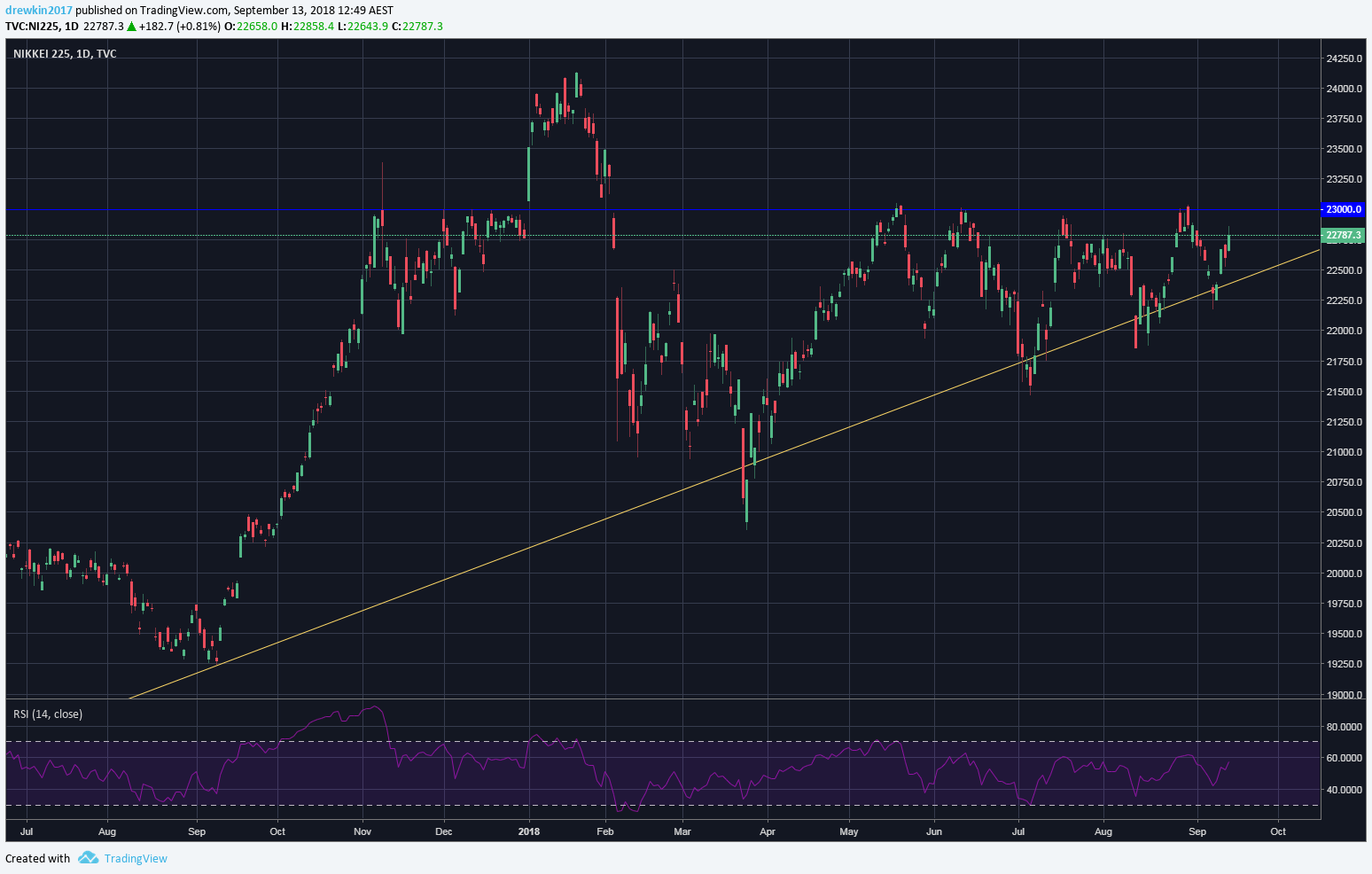Click the 24250.0 price axis label
The image size is (1372, 874).
(1345, 59)
